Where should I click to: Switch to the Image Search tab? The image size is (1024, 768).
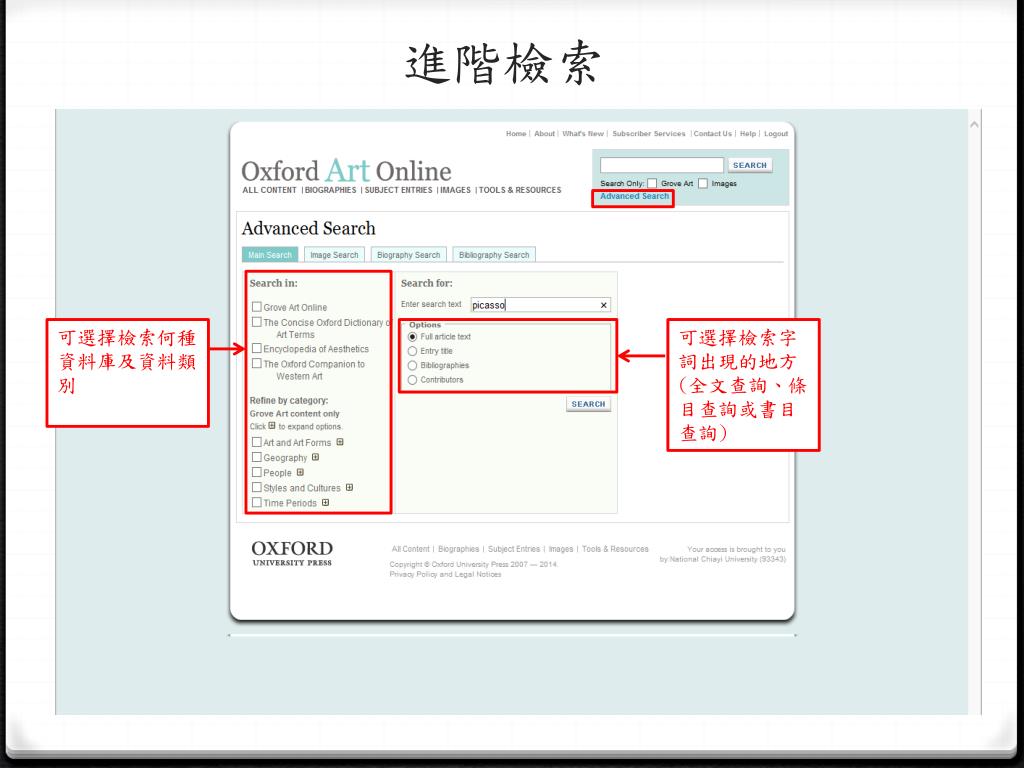click(334, 255)
